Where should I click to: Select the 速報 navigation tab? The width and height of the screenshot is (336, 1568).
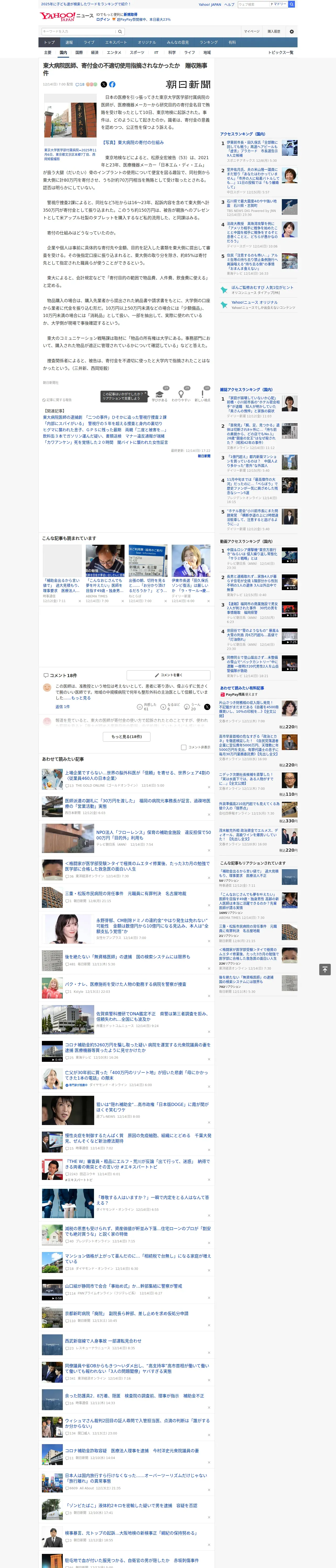click(69, 43)
